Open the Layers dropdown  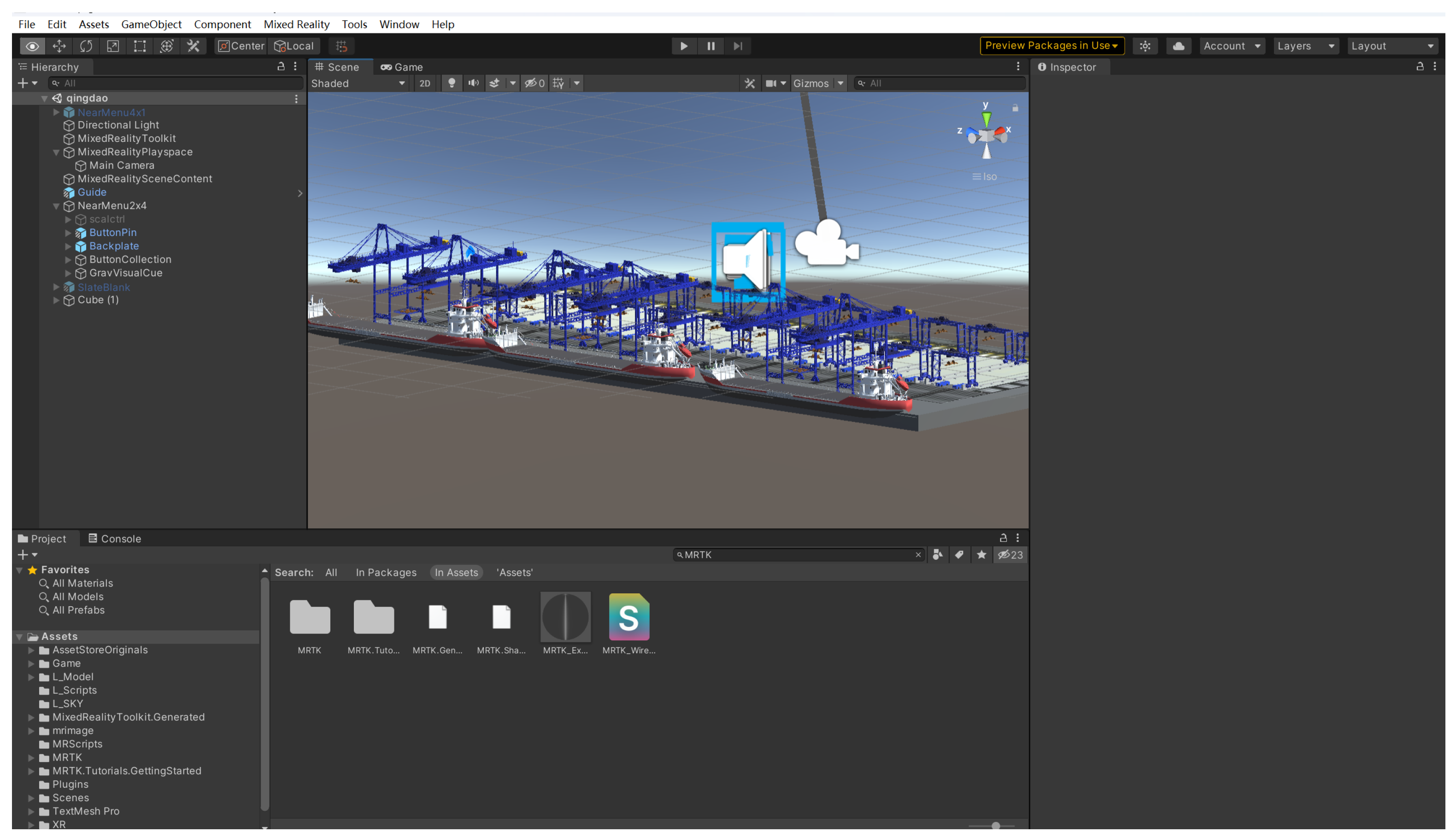1305,46
